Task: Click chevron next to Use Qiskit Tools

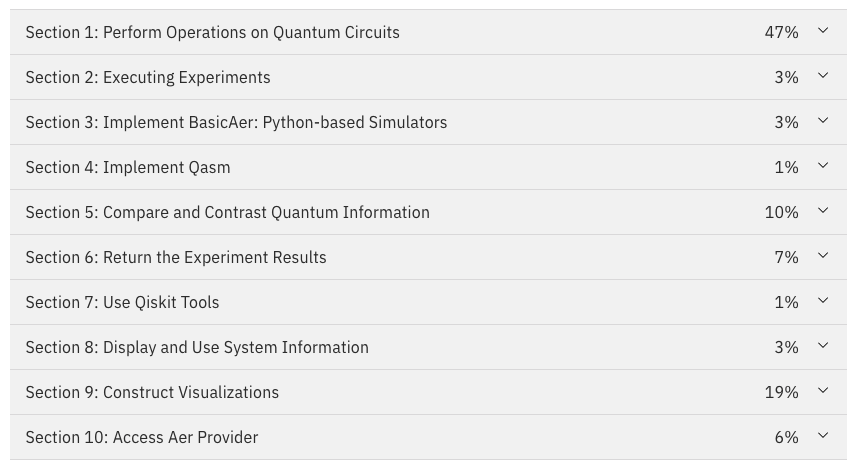Action: click(x=823, y=301)
